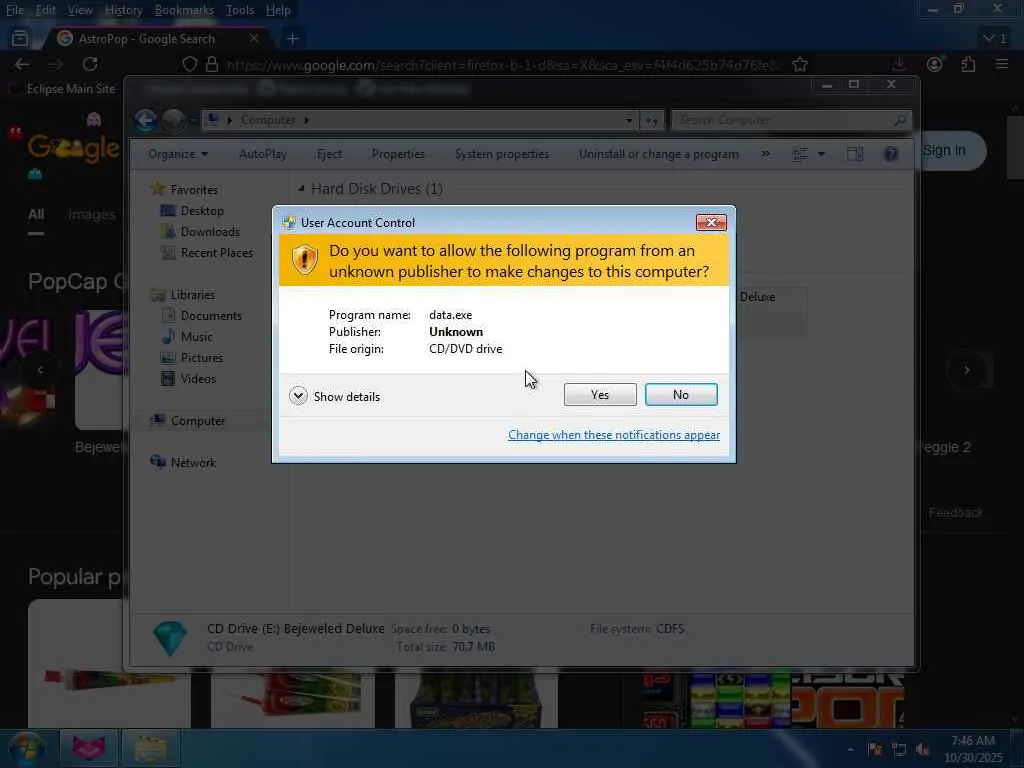Select Music in Explorer sidebar
Image resolution: width=1024 pixels, height=768 pixels.
pos(196,336)
